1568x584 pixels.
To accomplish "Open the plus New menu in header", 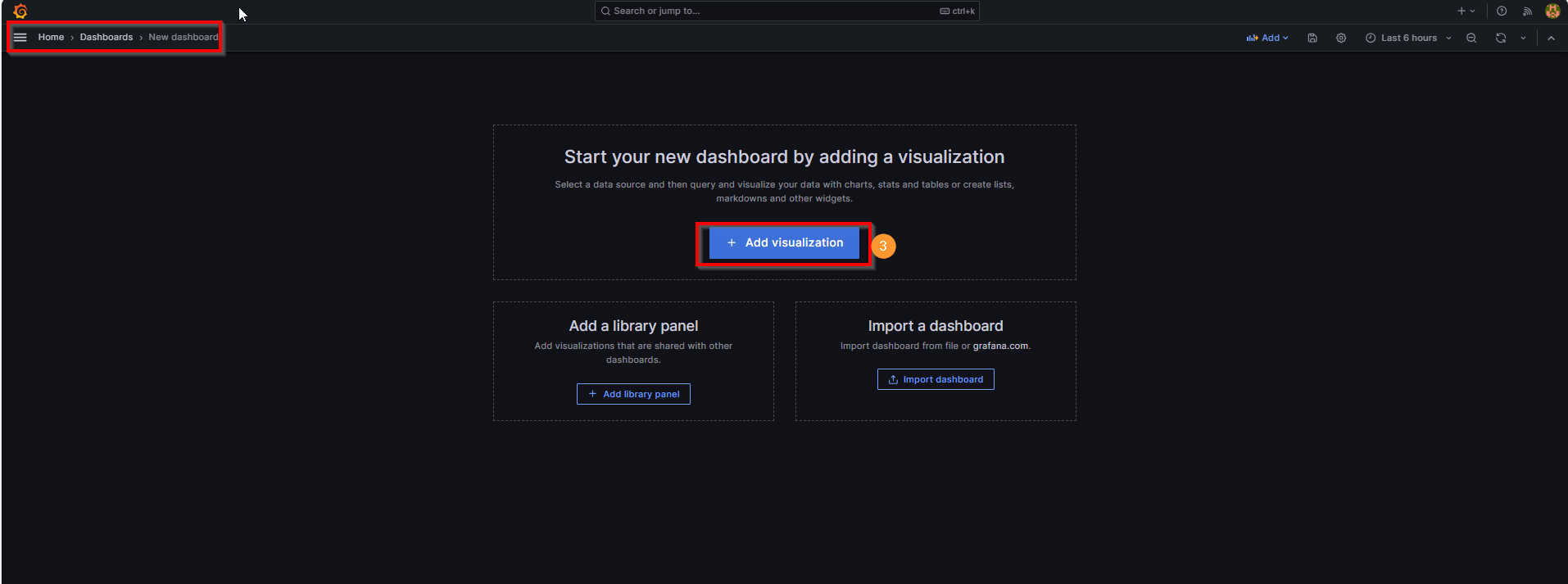I will (x=1466, y=11).
